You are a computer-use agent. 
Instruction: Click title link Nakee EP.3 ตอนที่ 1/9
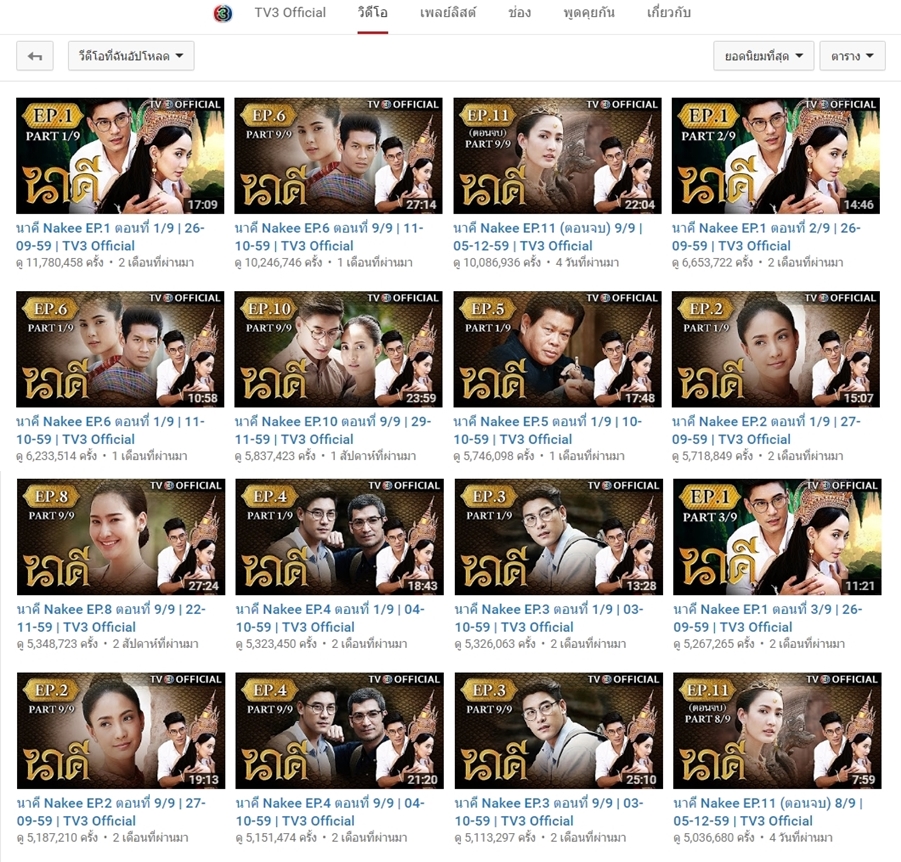pos(549,618)
